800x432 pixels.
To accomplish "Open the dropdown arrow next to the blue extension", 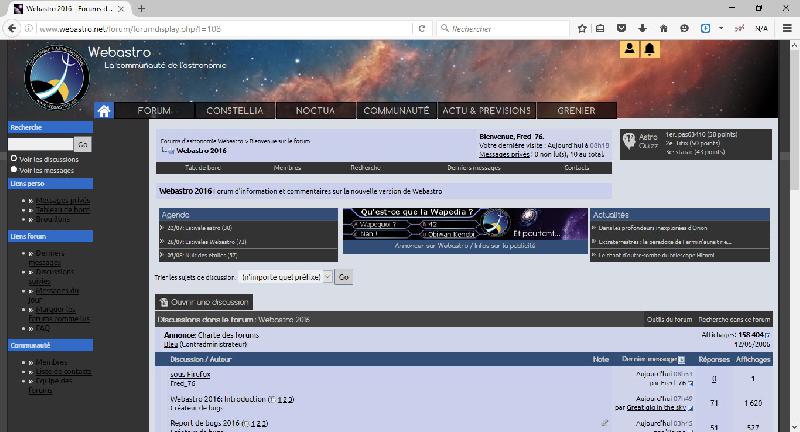I will coord(720,29).
